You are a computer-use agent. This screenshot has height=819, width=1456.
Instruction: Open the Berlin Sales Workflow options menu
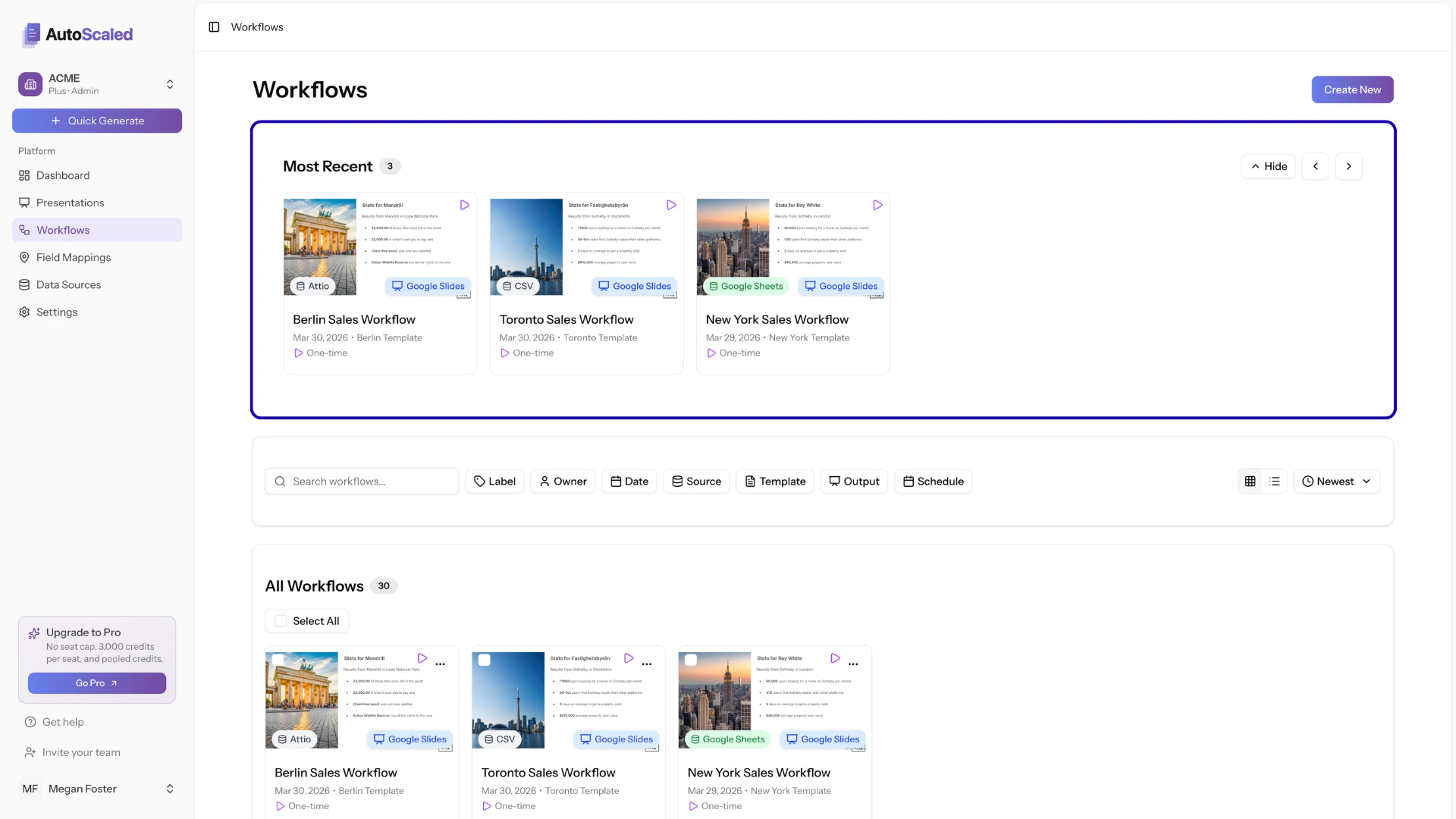441,664
